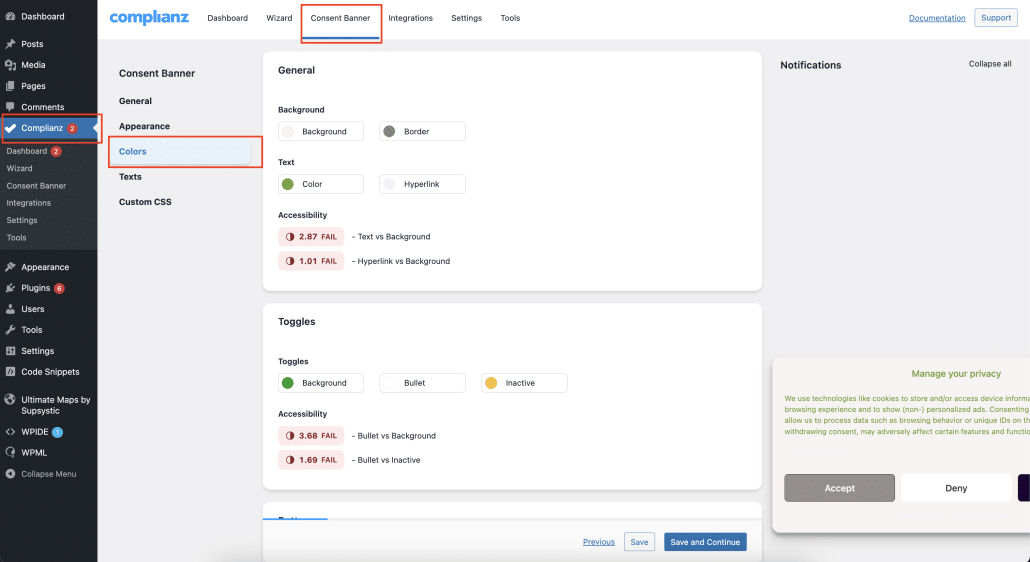Screen dimensions: 1030x562
Task: Click the Posts pin icon in sidebar
Action: point(11,44)
